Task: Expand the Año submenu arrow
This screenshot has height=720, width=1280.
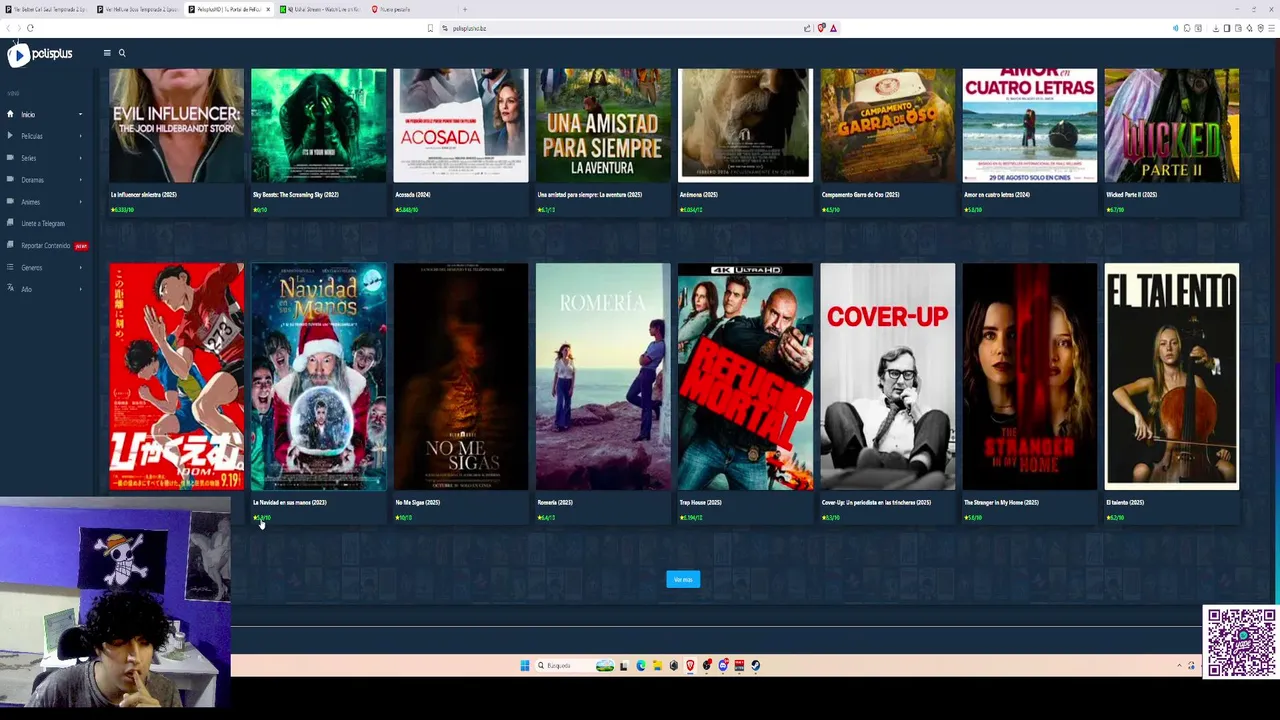Action: coord(80,289)
